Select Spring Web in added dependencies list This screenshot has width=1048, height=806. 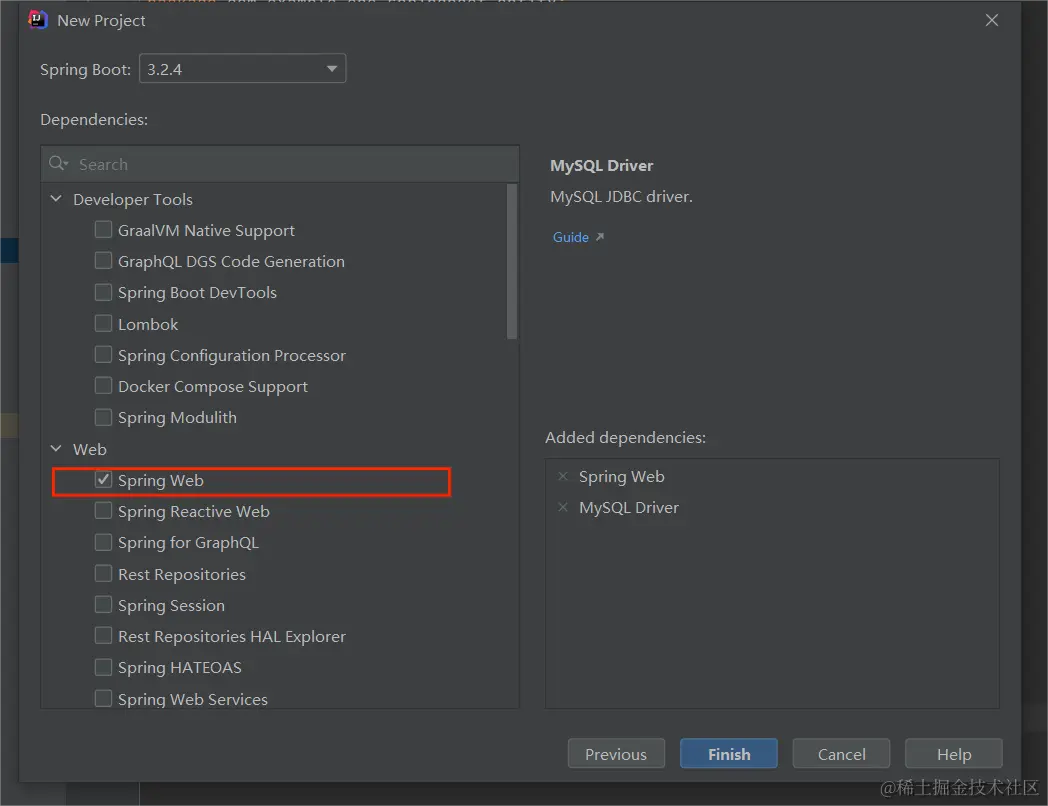coord(622,477)
